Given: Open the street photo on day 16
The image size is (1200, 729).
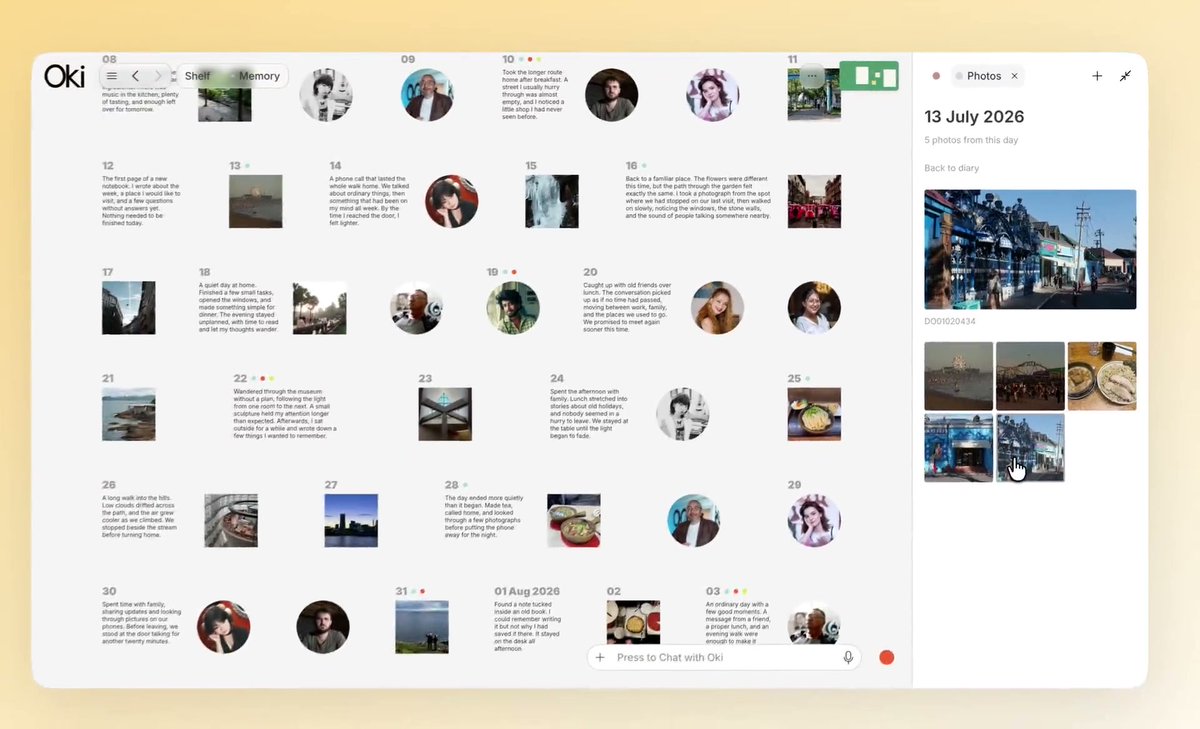Looking at the screenshot, I should click(x=814, y=201).
